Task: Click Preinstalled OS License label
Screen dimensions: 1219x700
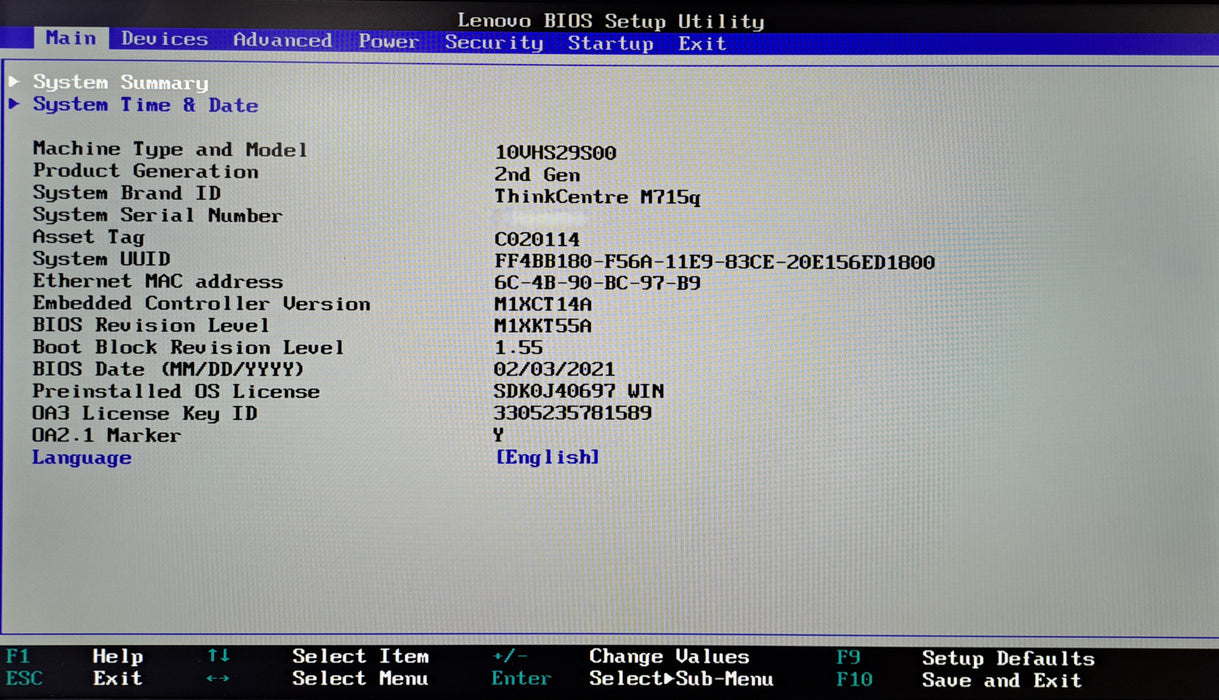Action: (x=177, y=391)
